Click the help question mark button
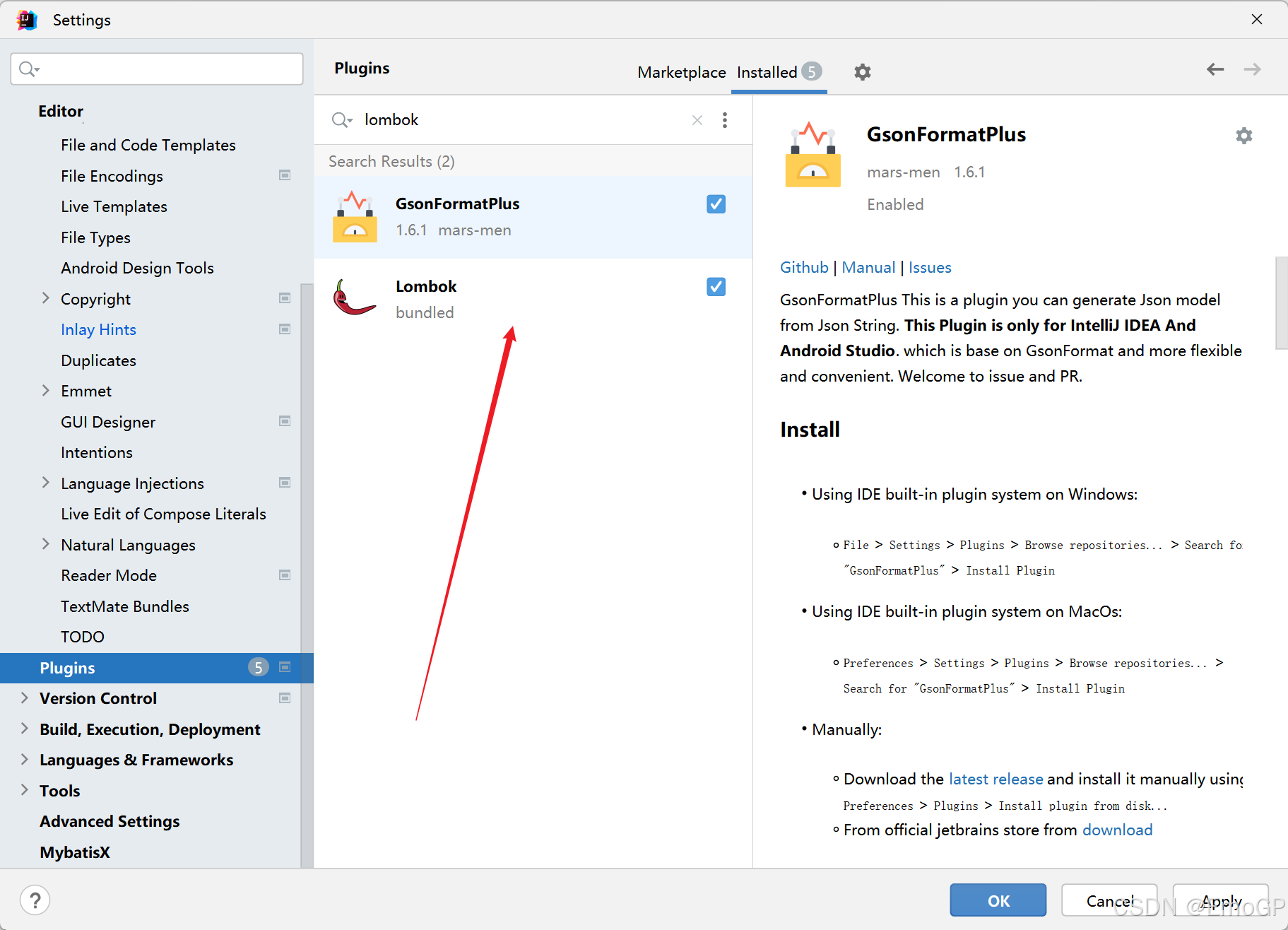This screenshot has width=1288, height=930. (35, 900)
